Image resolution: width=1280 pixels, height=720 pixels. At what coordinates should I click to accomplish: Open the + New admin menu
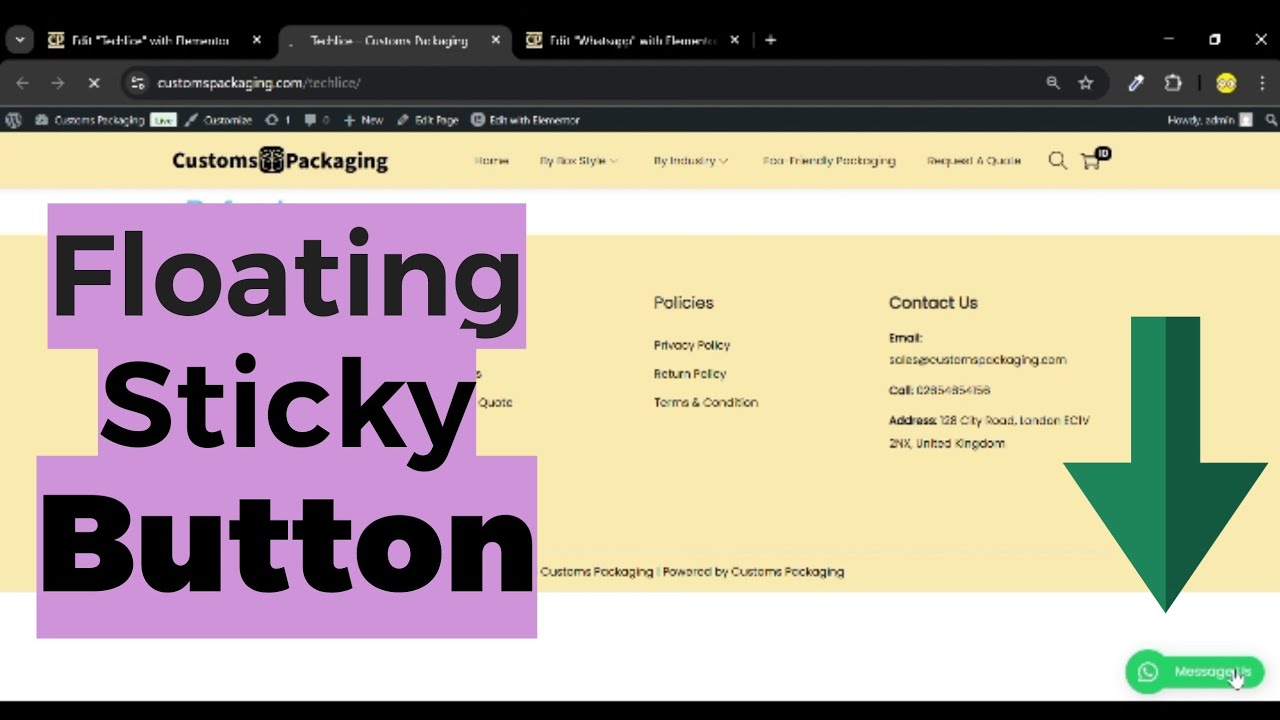tap(364, 120)
